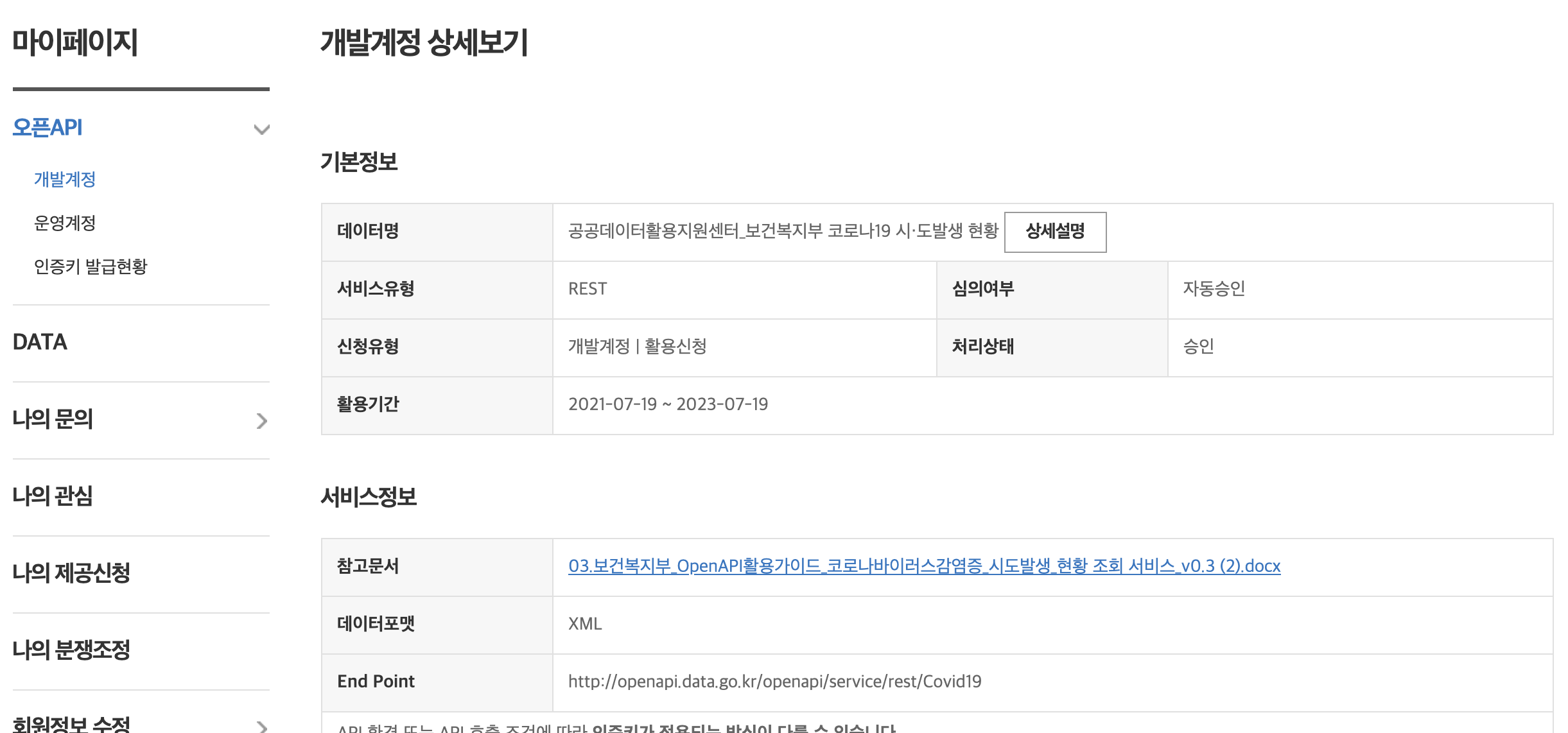Go to 나의 관심 page
Image resolution: width=1568 pixels, height=733 pixels.
[x=53, y=496]
